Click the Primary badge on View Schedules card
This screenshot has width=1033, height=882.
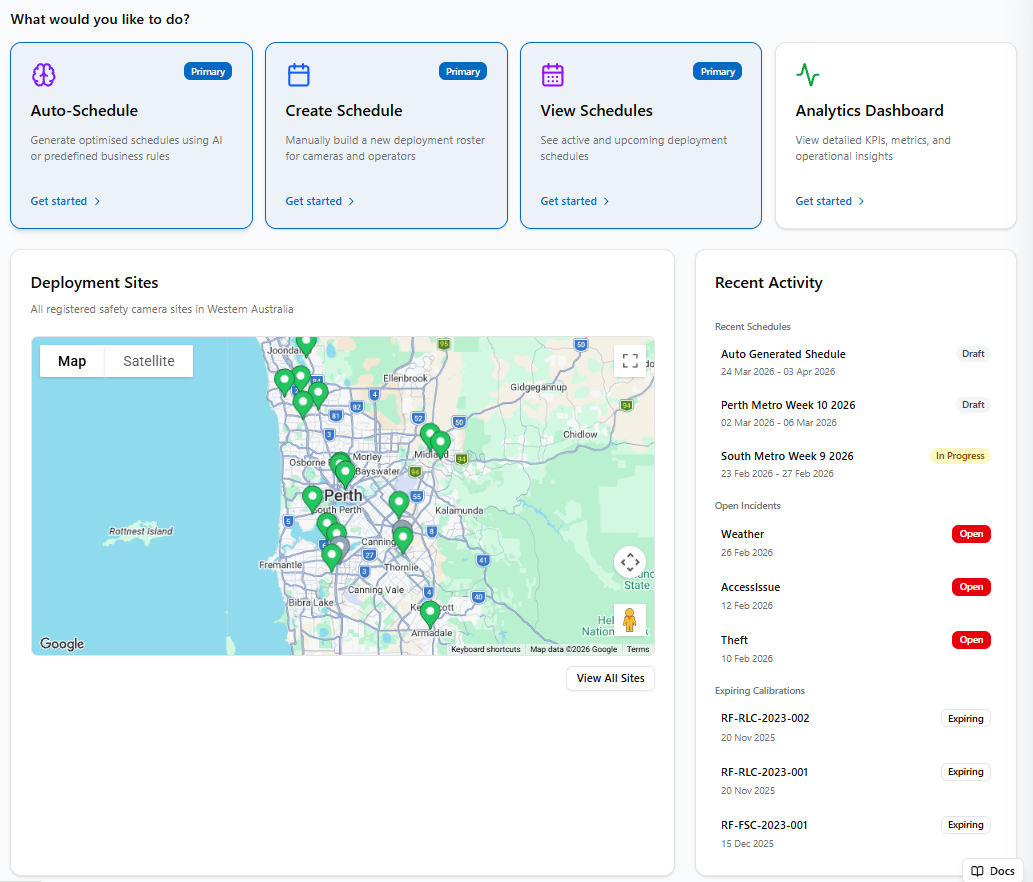tap(717, 72)
